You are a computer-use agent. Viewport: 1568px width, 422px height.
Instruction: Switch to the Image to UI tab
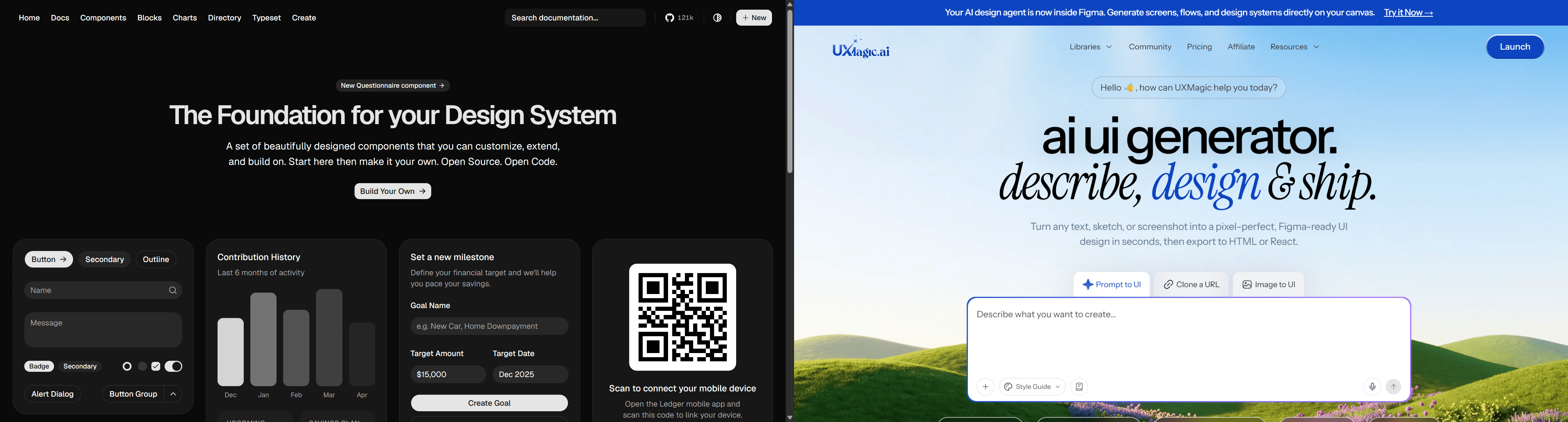pos(1269,284)
